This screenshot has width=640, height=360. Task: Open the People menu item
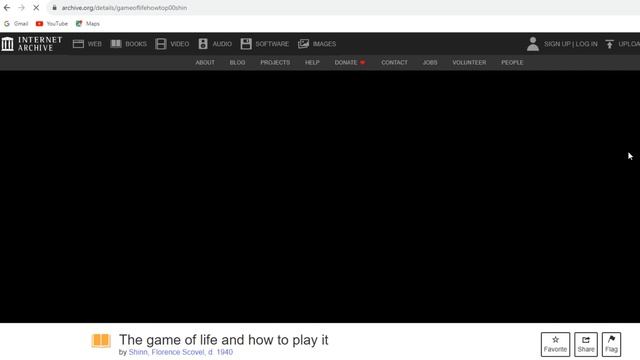(x=512, y=62)
